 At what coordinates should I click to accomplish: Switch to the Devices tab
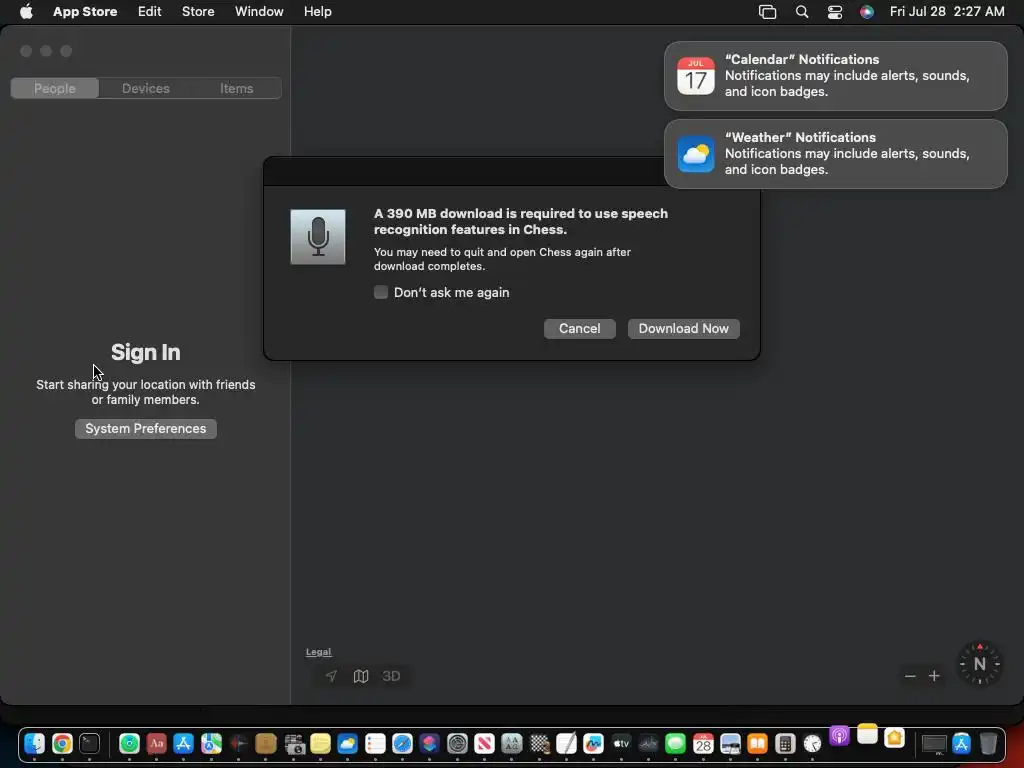[x=146, y=88]
